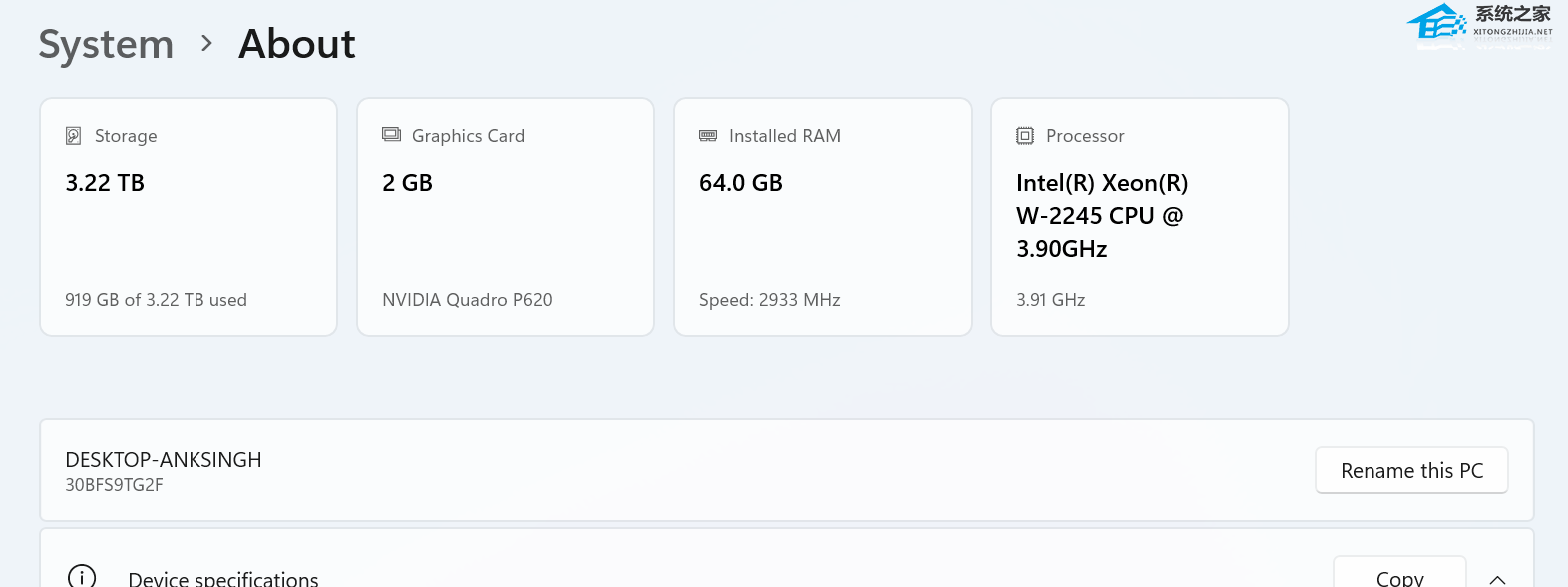This screenshot has height=587, width=1568.
Task: Select the About breadcrumb title
Action: click(297, 44)
